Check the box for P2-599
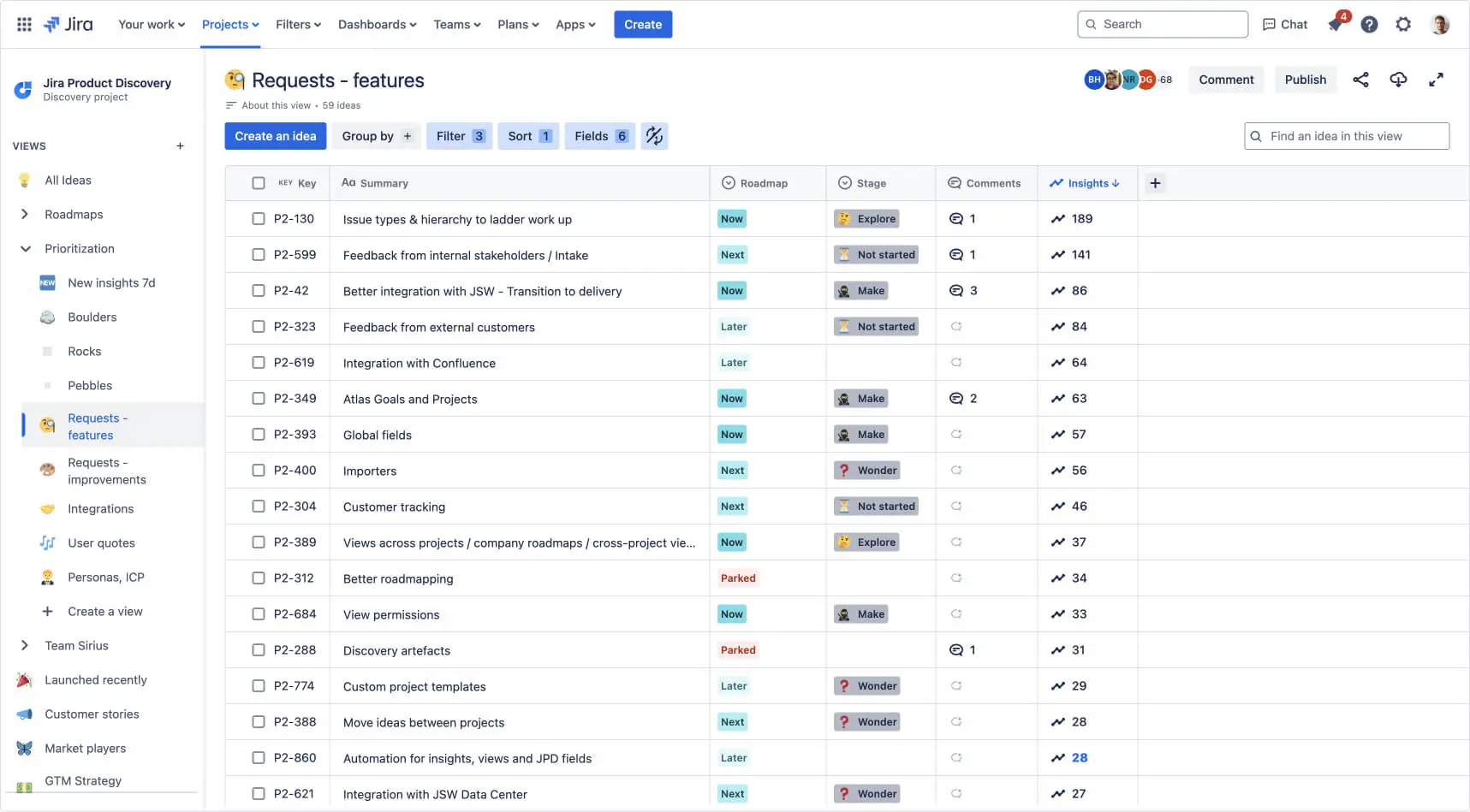Image resolution: width=1470 pixels, height=812 pixels. [x=259, y=255]
